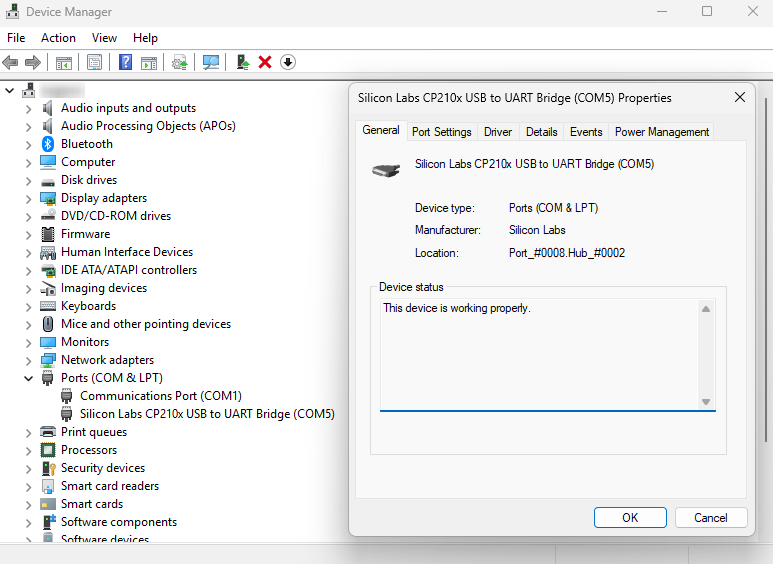
Task: Collapse the Ports (COM & LPT) node
Action: click(x=29, y=378)
